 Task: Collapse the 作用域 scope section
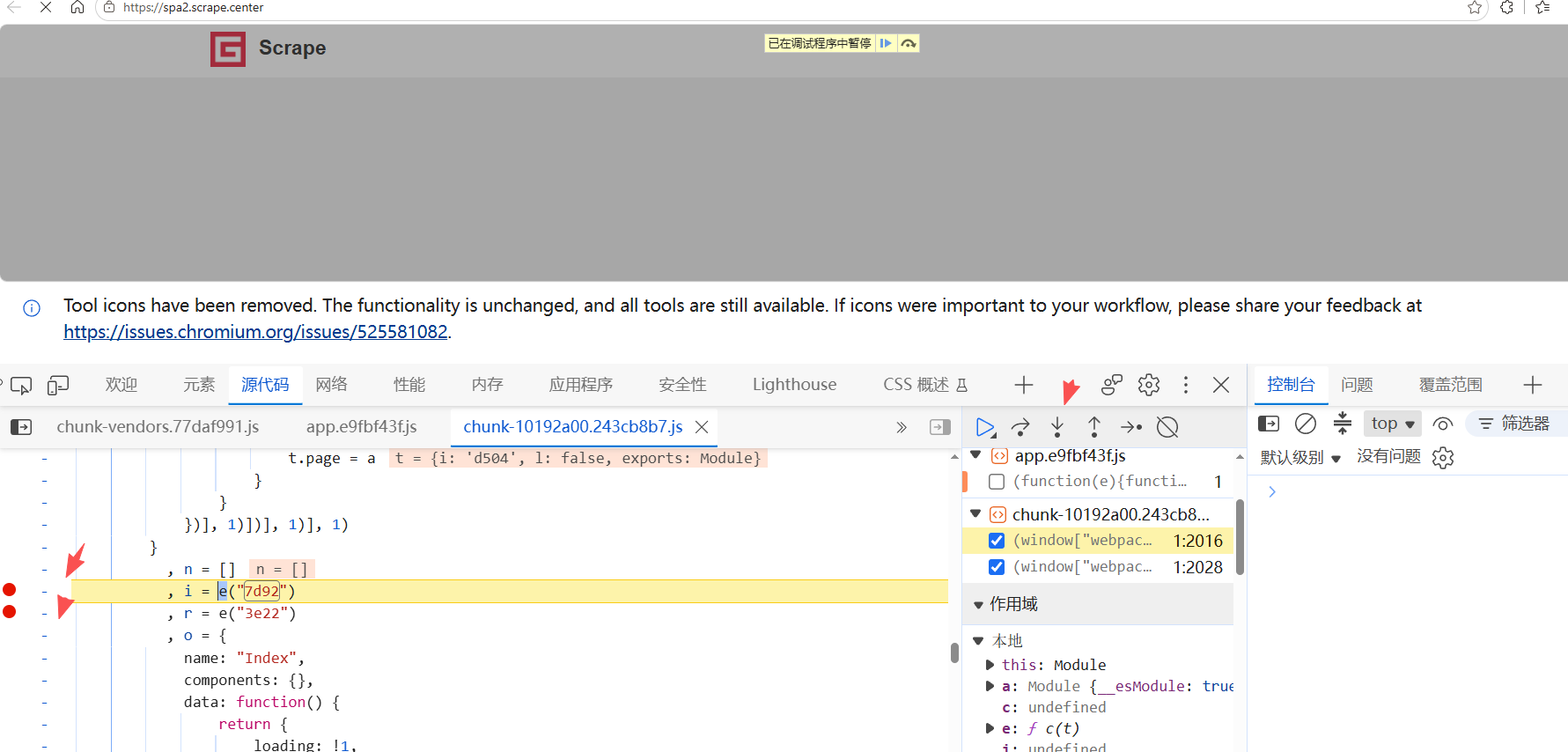978,605
